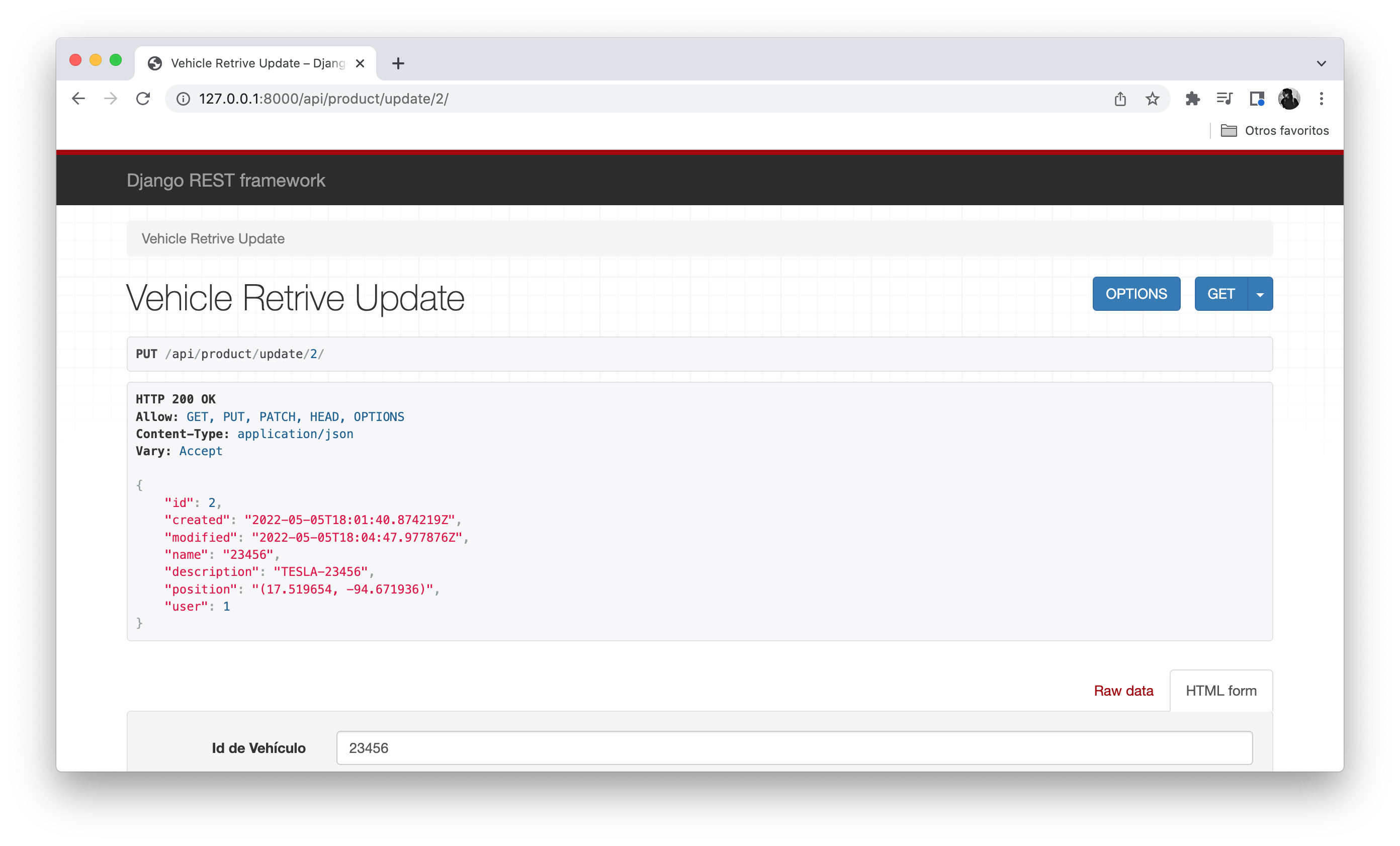Click the browser back arrow

coord(78,98)
